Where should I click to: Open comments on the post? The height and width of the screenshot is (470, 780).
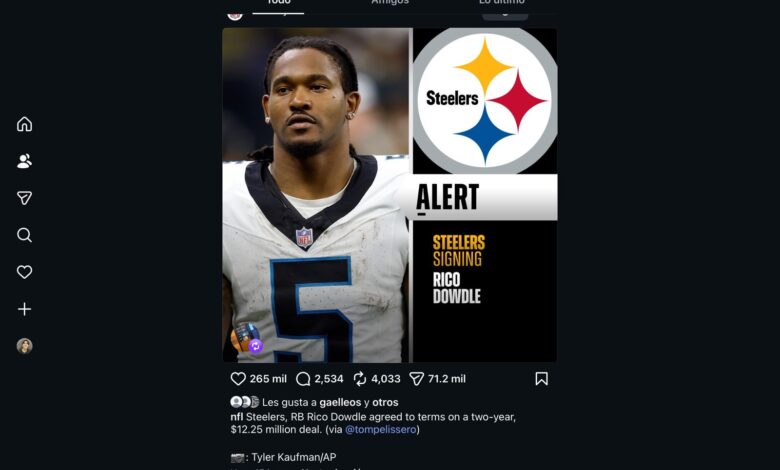click(303, 379)
